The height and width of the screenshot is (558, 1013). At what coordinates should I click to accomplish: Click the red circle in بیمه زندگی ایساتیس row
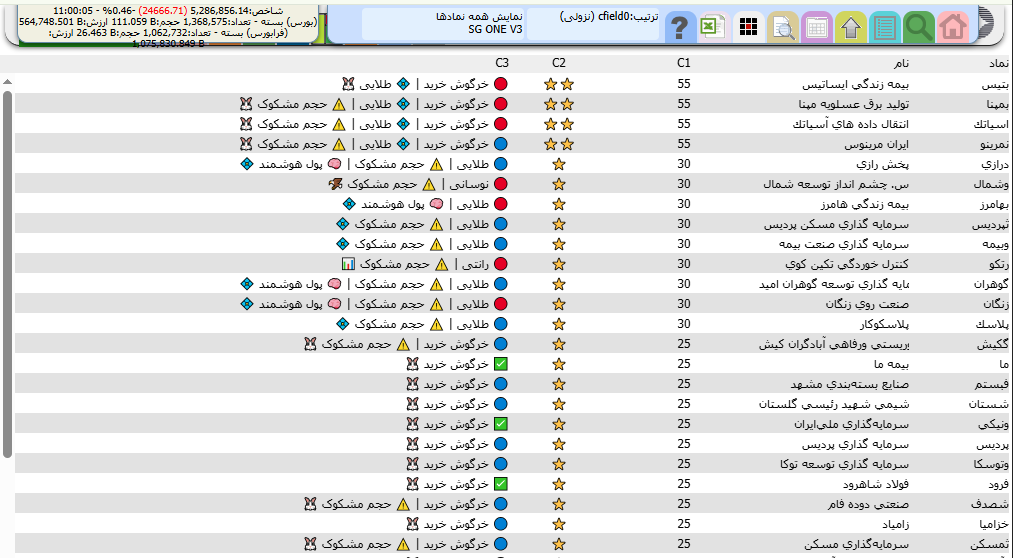tap(501, 84)
